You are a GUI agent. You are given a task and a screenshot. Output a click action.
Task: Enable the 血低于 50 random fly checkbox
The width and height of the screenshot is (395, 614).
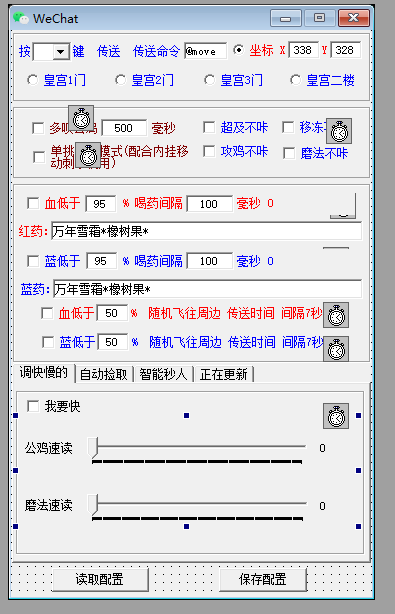pos(47,313)
